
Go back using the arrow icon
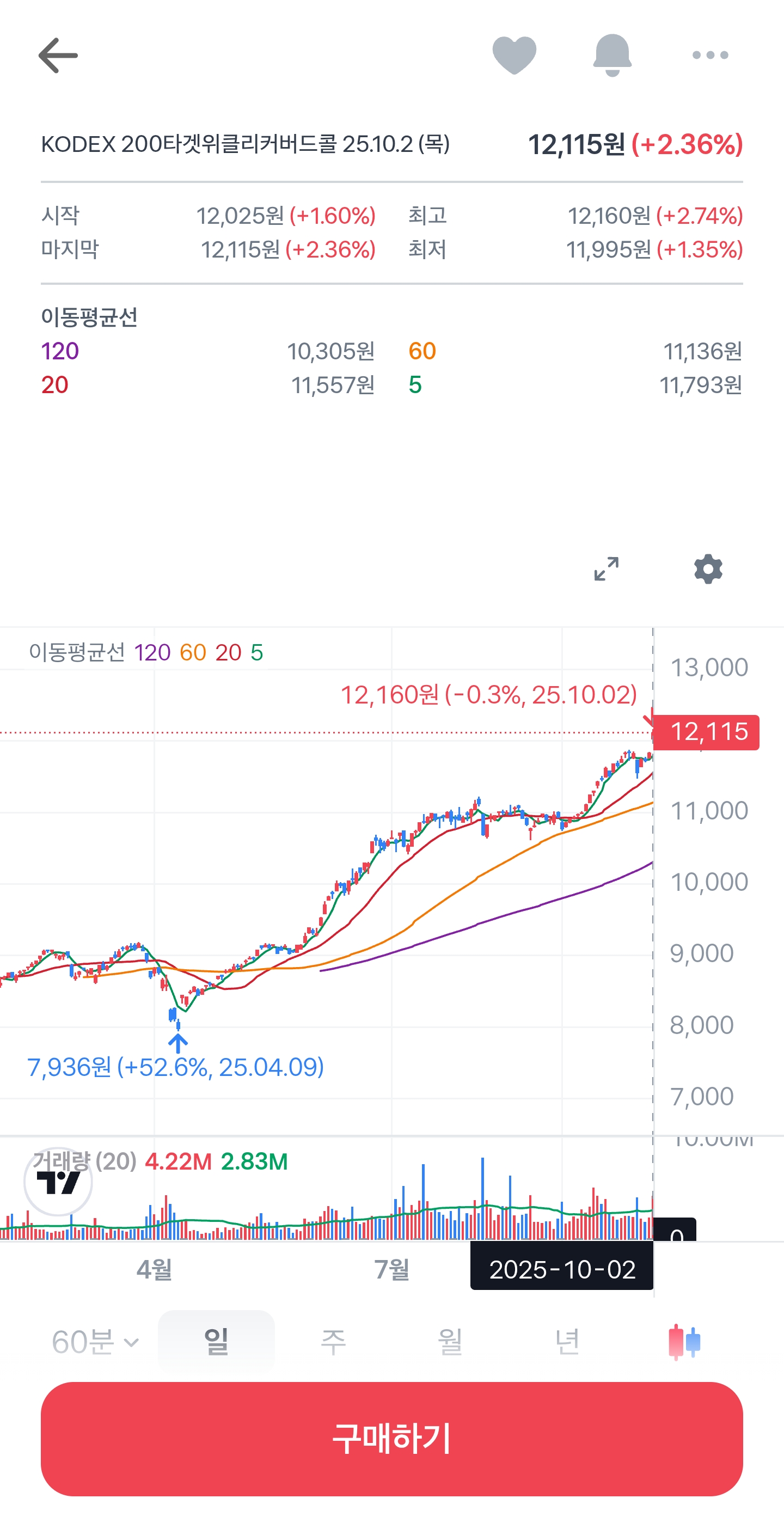58,54
